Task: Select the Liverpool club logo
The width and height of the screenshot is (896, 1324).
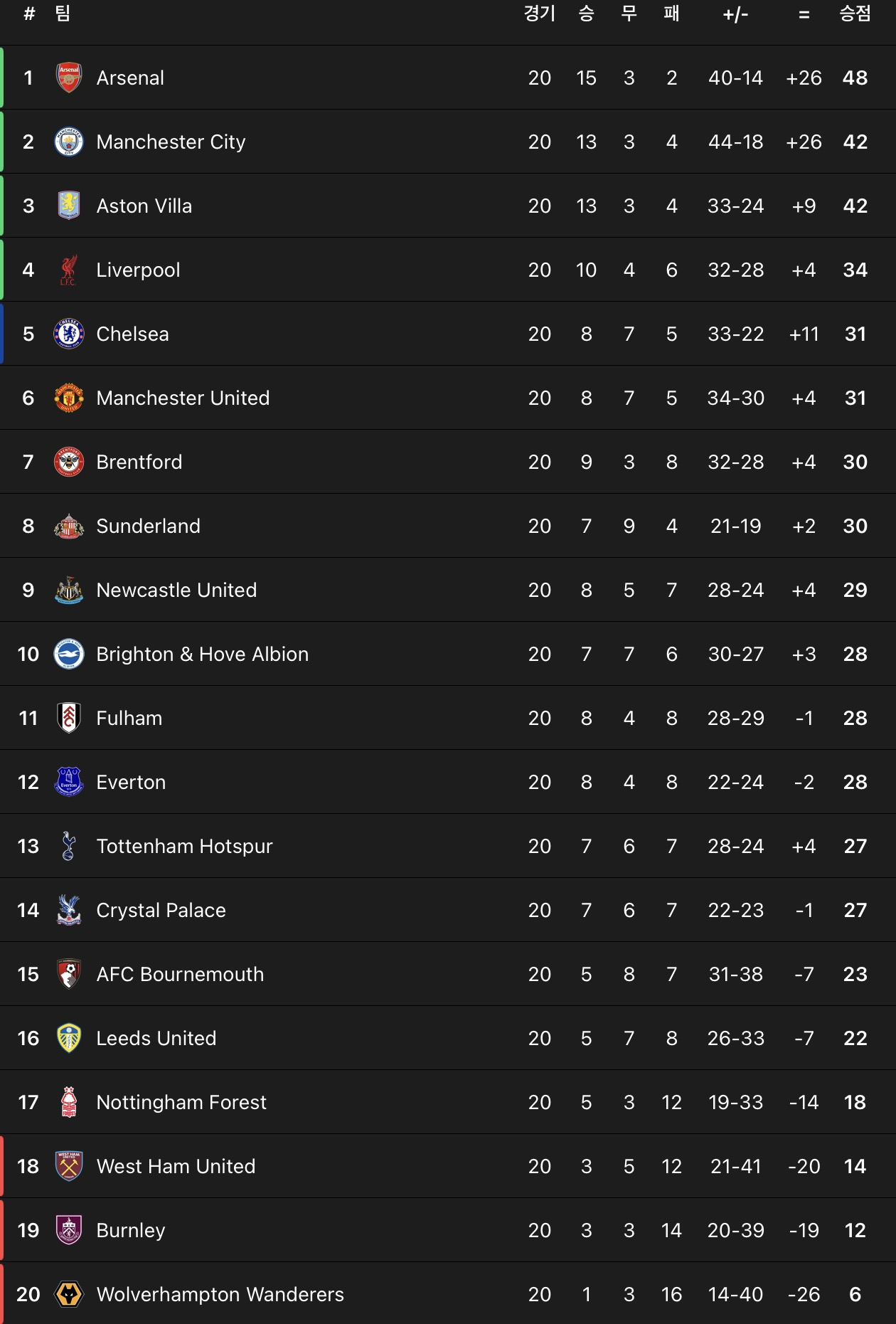Action: click(69, 270)
